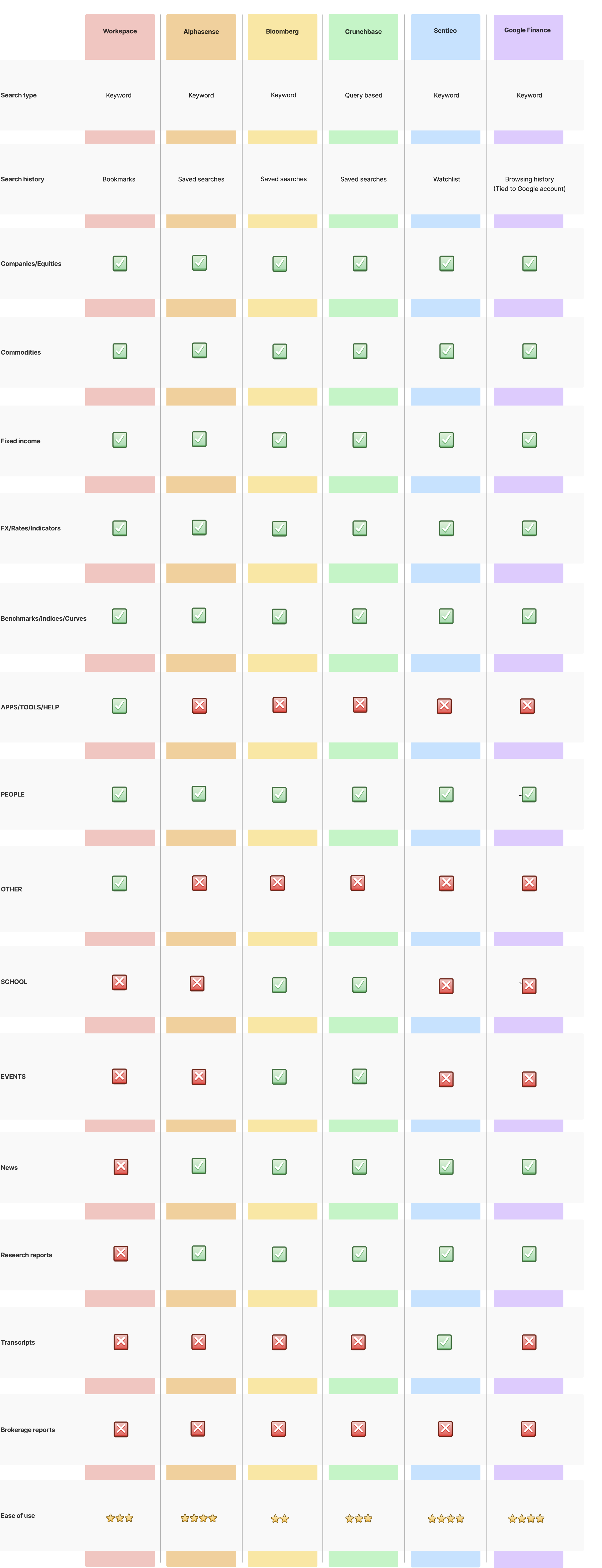Click the "Benchmarks/Indices/Curves" row label

44,618
